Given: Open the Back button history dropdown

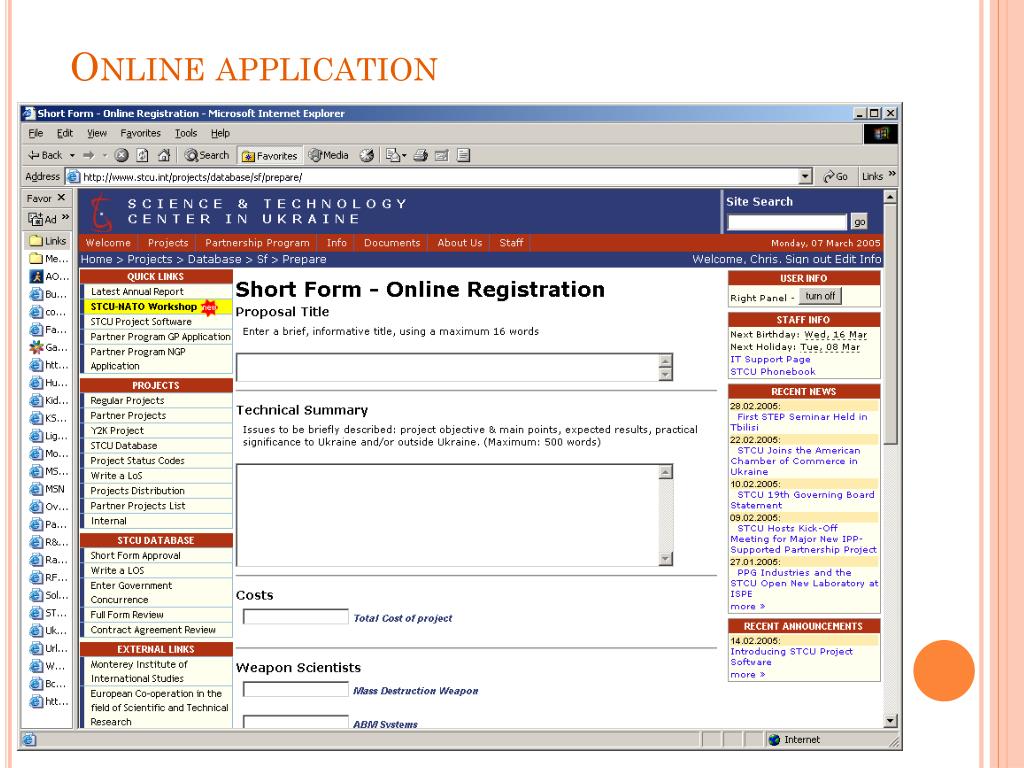Looking at the screenshot, I should point(71,155).
